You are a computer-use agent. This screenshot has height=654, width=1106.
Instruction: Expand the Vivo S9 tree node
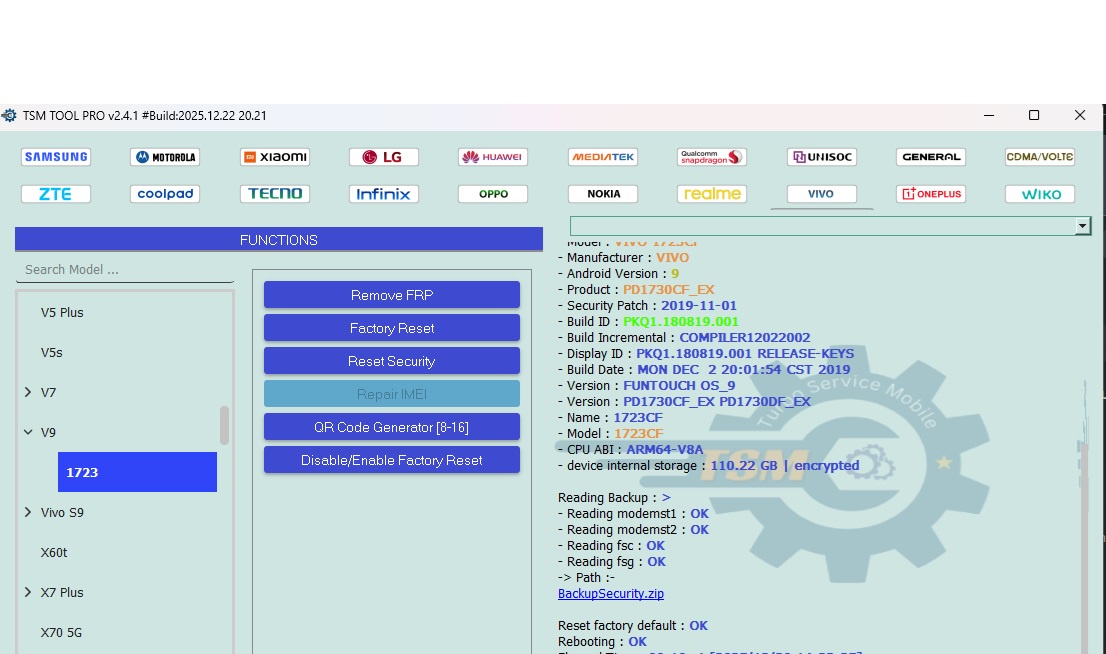(28, 512)
